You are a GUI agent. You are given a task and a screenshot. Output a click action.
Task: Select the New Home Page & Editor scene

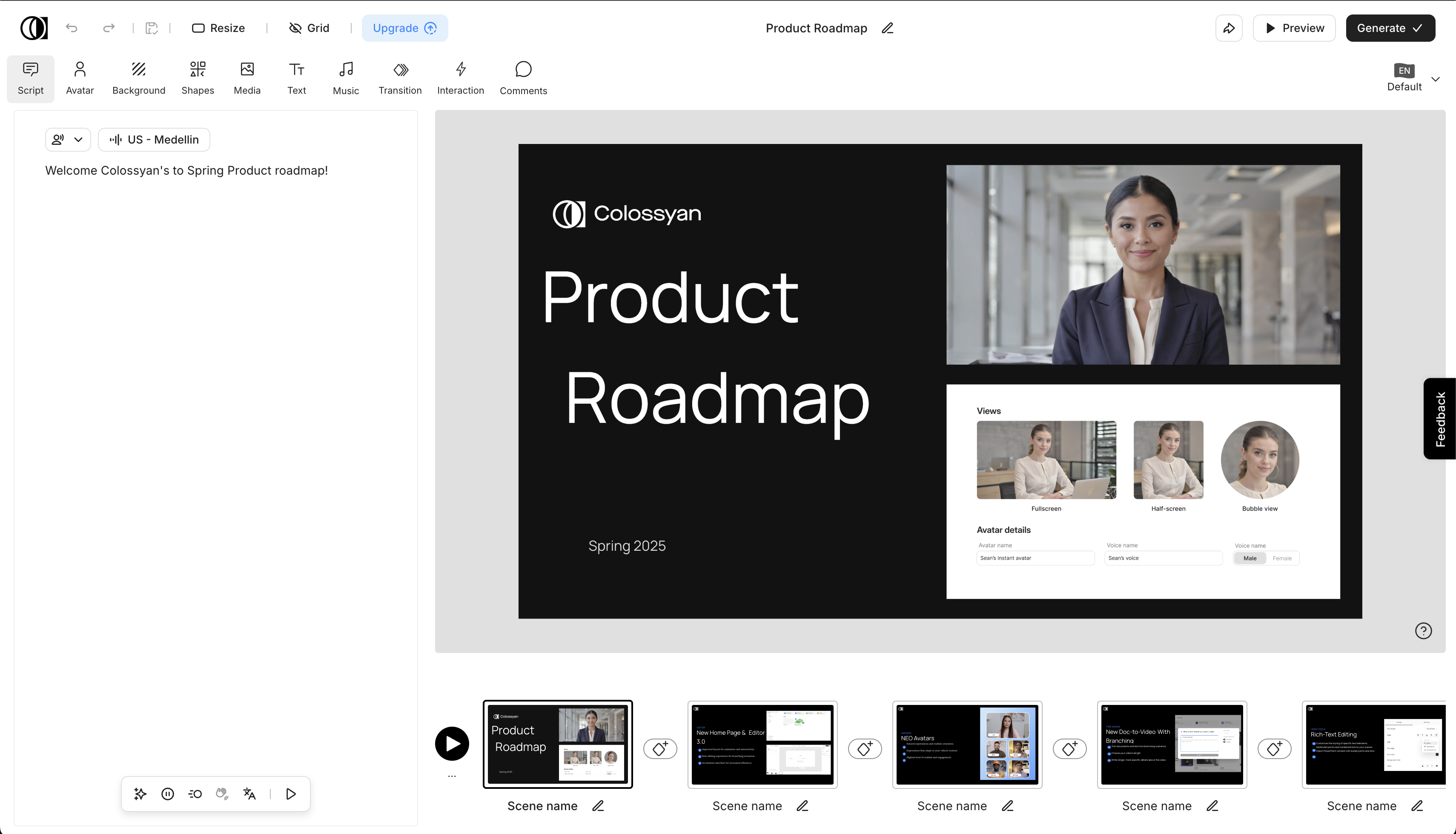pyautogui.click(x=762, y=744)
